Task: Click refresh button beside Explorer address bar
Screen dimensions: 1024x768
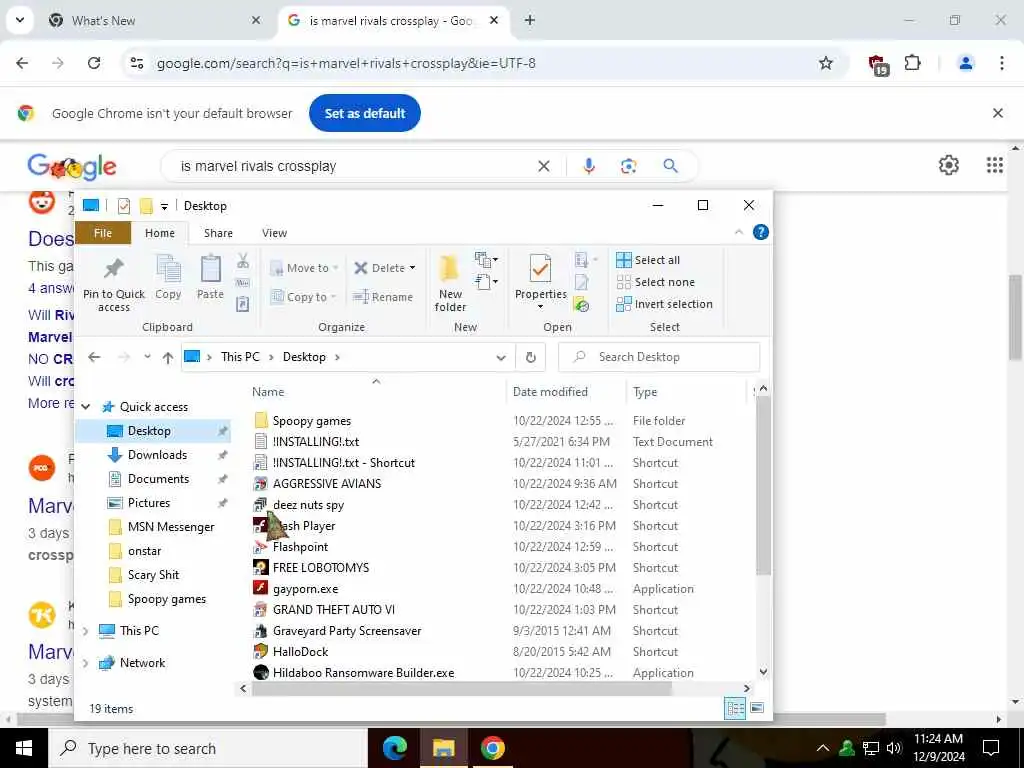Action: tap(531, 357)
